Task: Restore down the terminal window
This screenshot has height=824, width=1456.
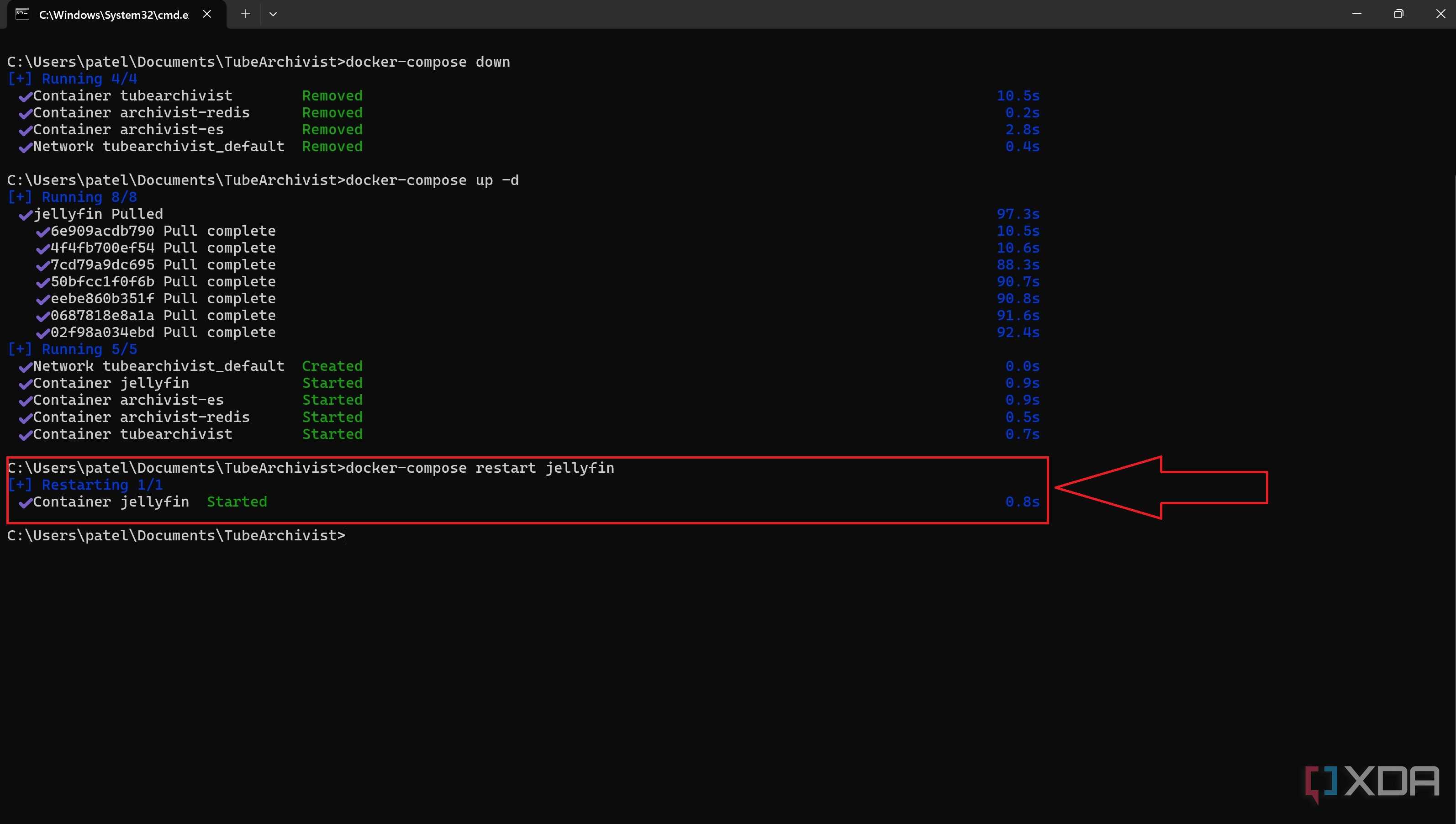Action: (x=1398, y=14)
